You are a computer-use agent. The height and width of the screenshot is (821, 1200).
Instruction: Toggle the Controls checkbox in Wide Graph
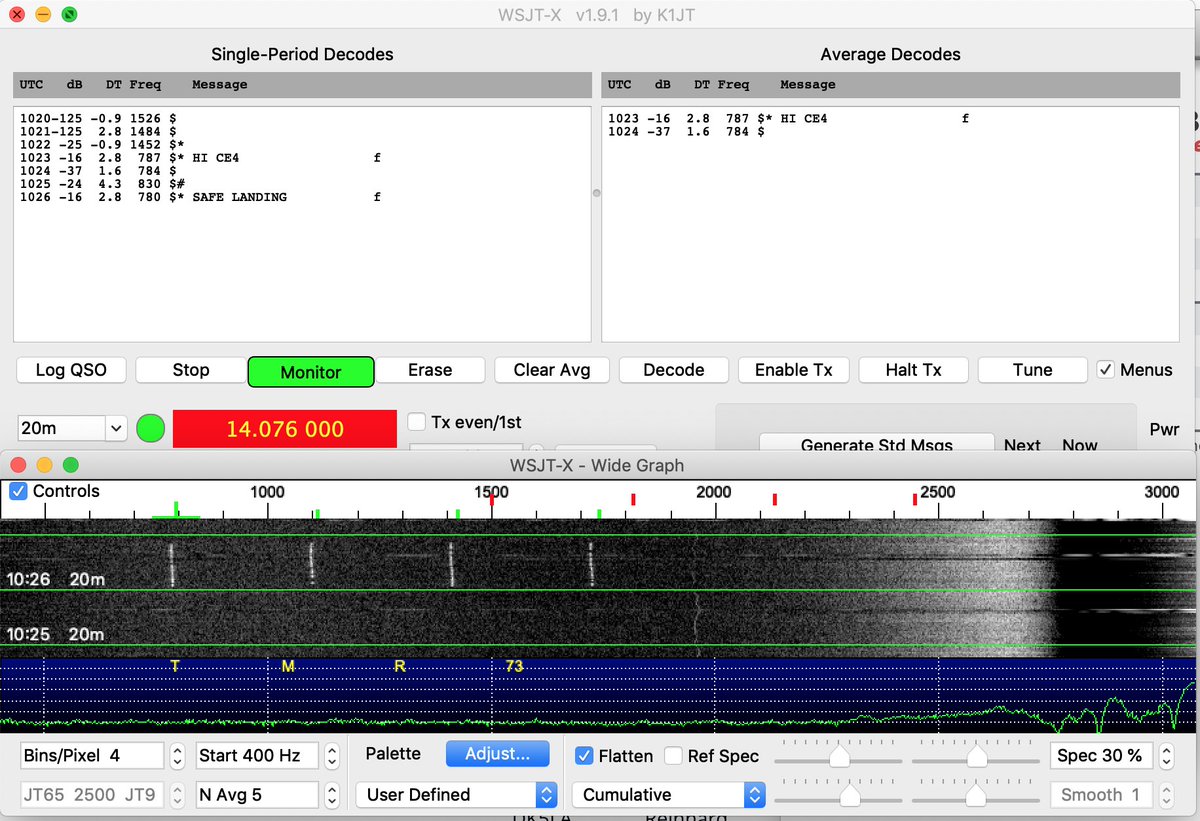pos(18,491)
